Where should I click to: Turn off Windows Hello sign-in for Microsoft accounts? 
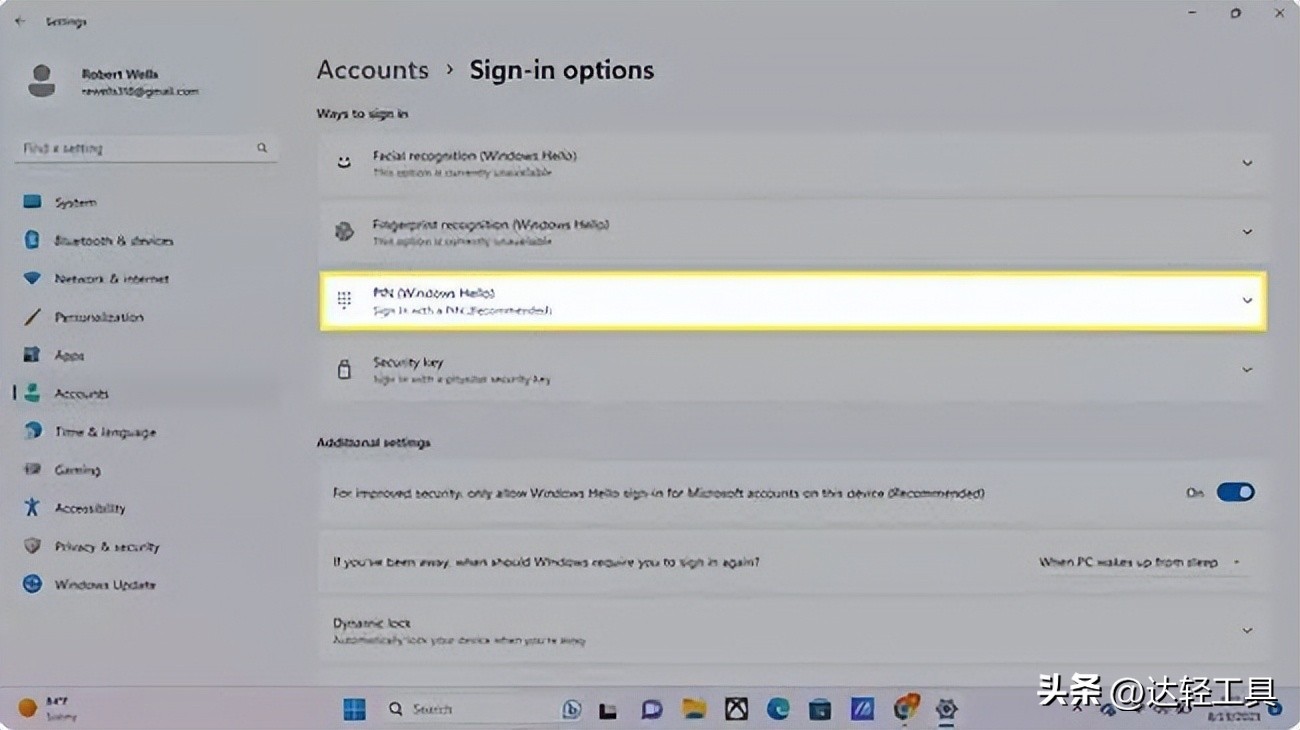(1236, 491)
